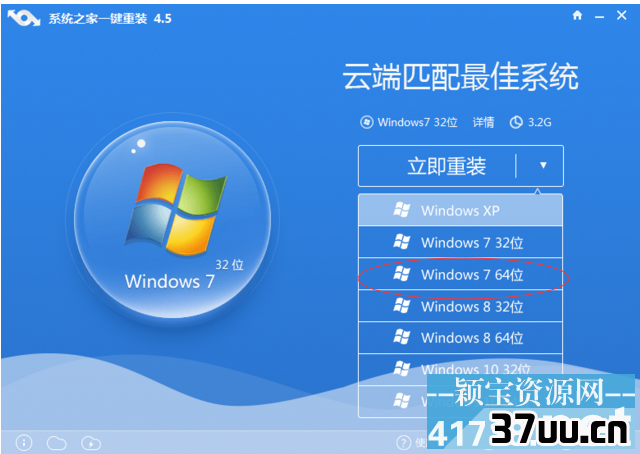
Task: Click Windows flag icon on Windows 7 64位 row
Action: (x=401, y=274)
